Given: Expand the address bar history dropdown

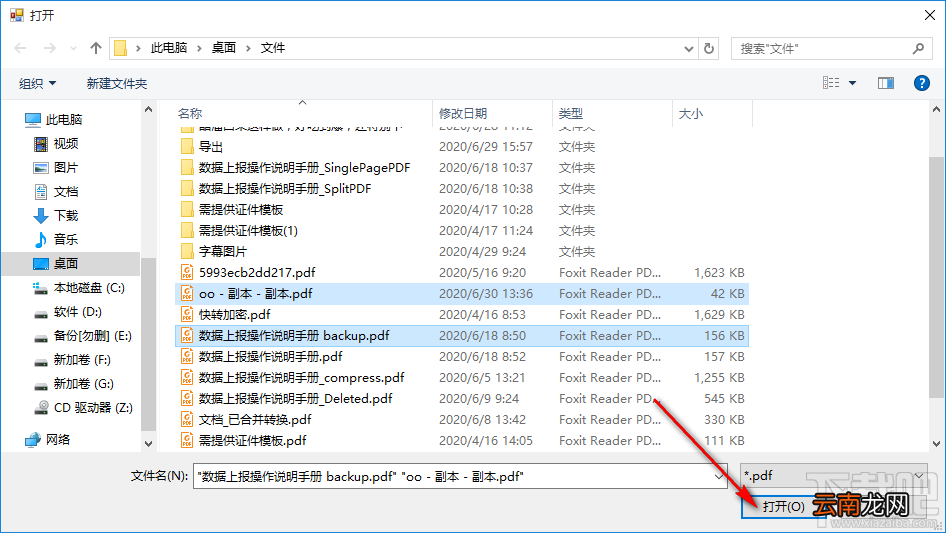Looking at the screenshot, I should [x=688, y=49].
